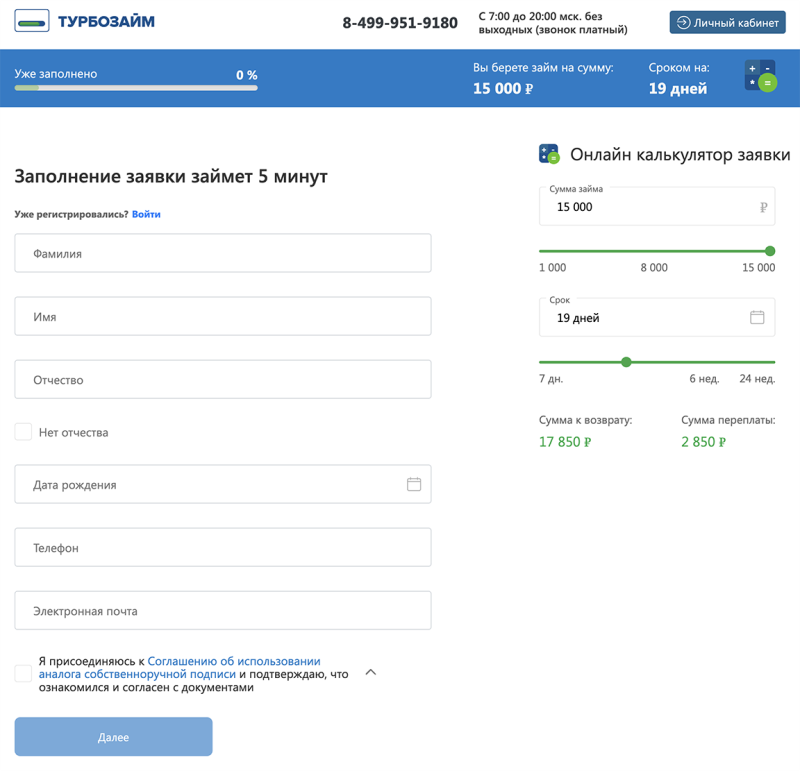This screenshot has height=771, width=800.
Task: Click the Войти link
Action: pyautogui.click(x=146, y=214)
